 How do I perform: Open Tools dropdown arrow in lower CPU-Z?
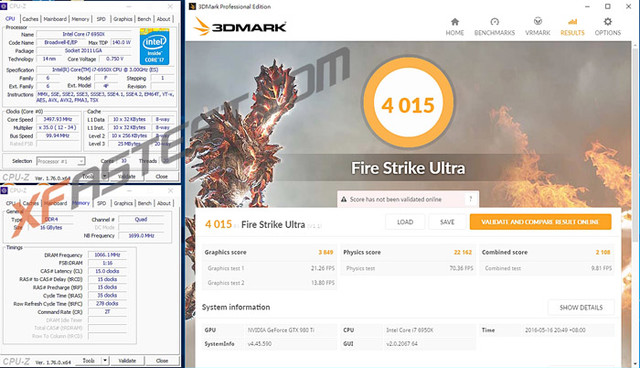(x=105, y=361)
